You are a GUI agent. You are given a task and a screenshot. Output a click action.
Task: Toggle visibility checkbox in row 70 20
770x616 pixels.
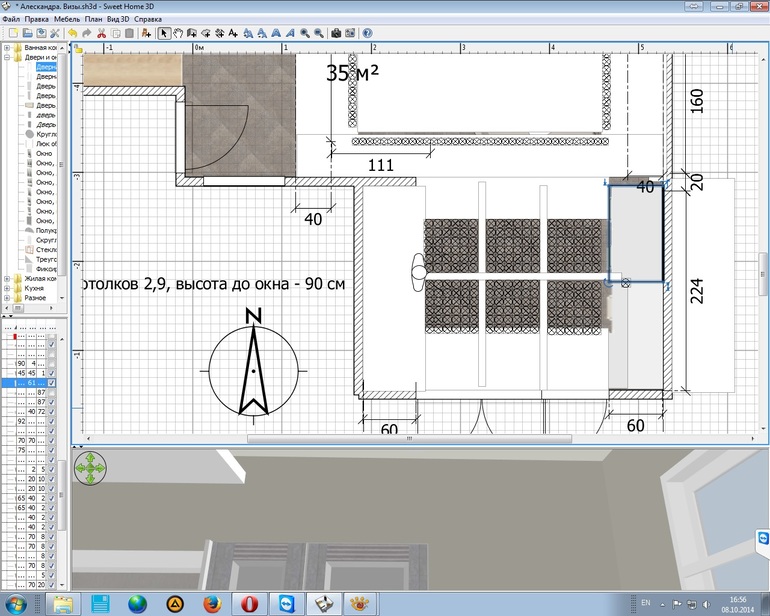[x=52, y=585]
